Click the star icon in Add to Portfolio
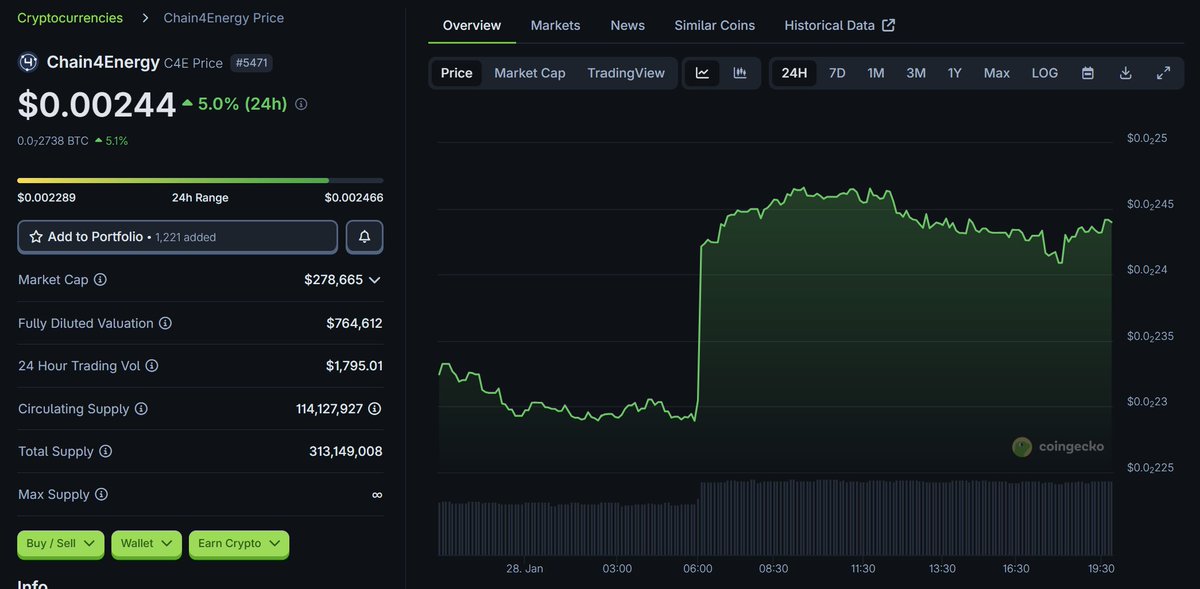 (36, 237)
